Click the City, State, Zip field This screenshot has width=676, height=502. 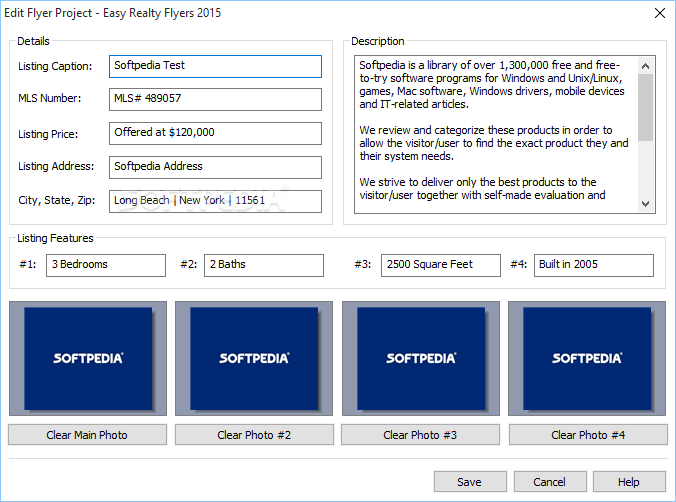[x=215, y=201]
